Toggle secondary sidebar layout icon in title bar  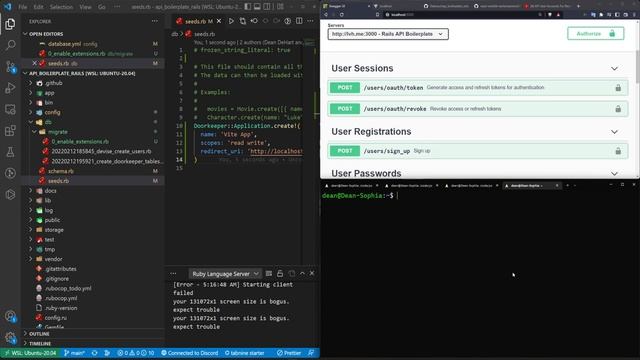click(267, 7)
